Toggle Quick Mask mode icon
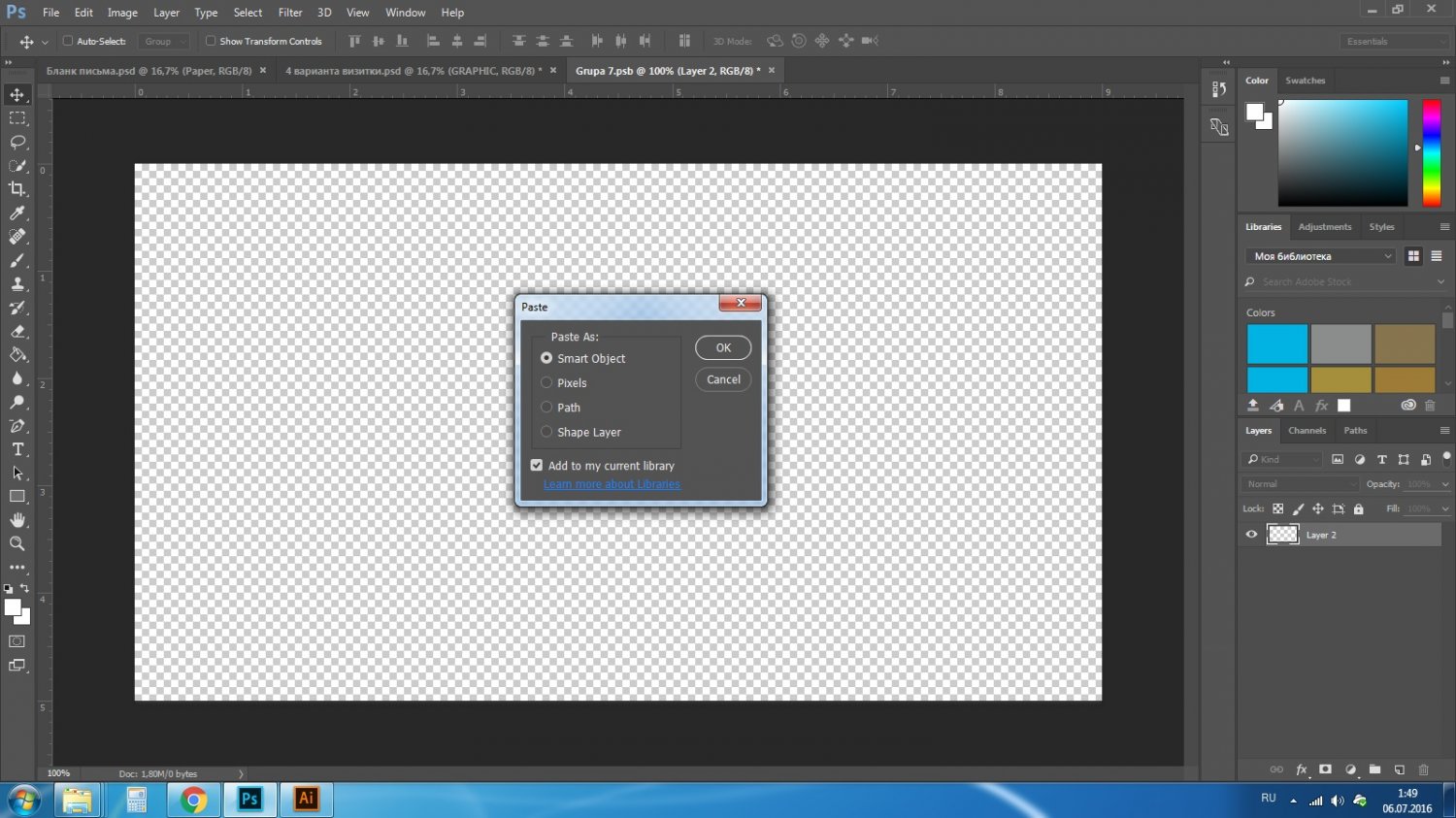 tap(17, 641)
